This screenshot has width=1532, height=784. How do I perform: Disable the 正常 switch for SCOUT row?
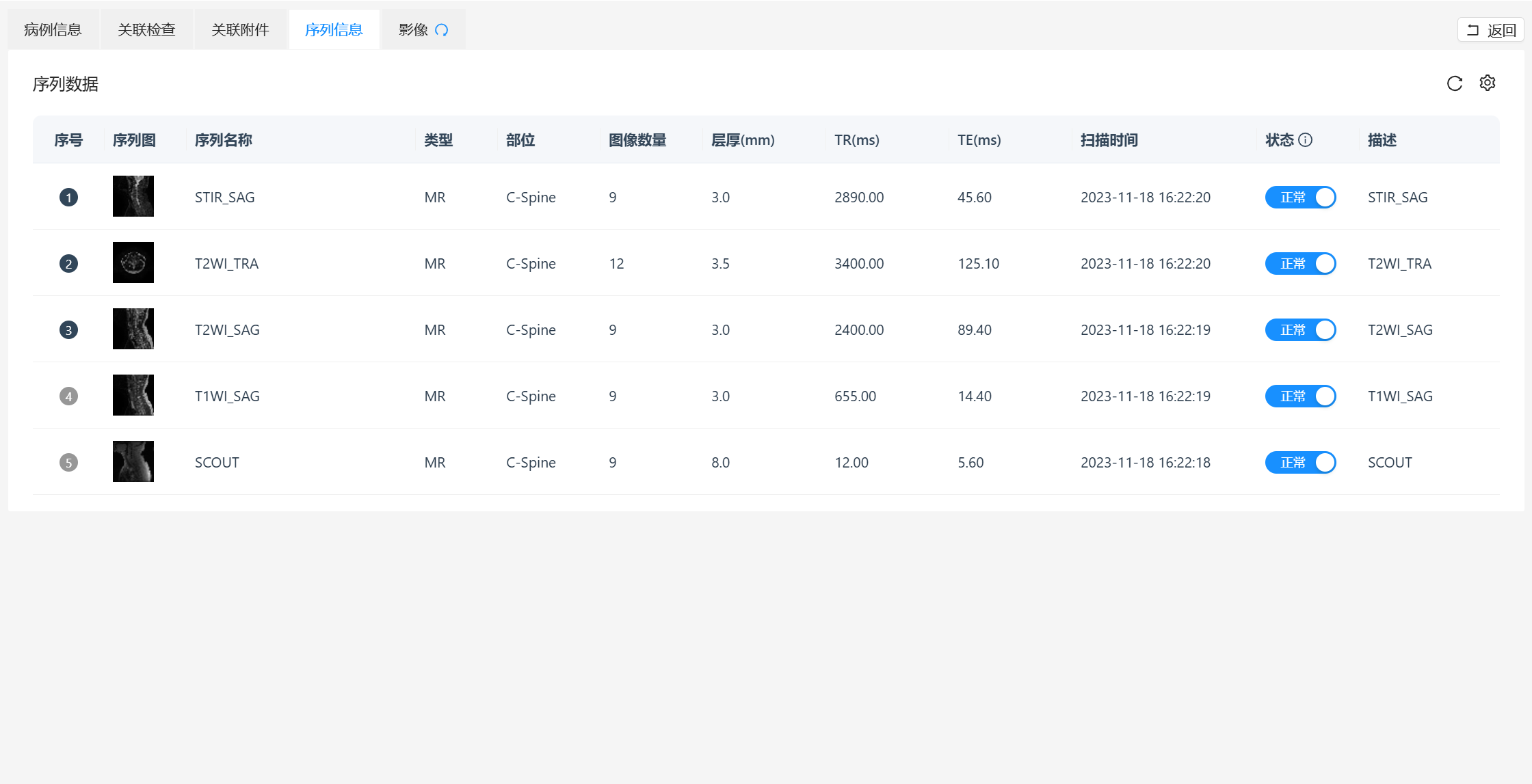pyautogui.click(x=1300, y=463)
